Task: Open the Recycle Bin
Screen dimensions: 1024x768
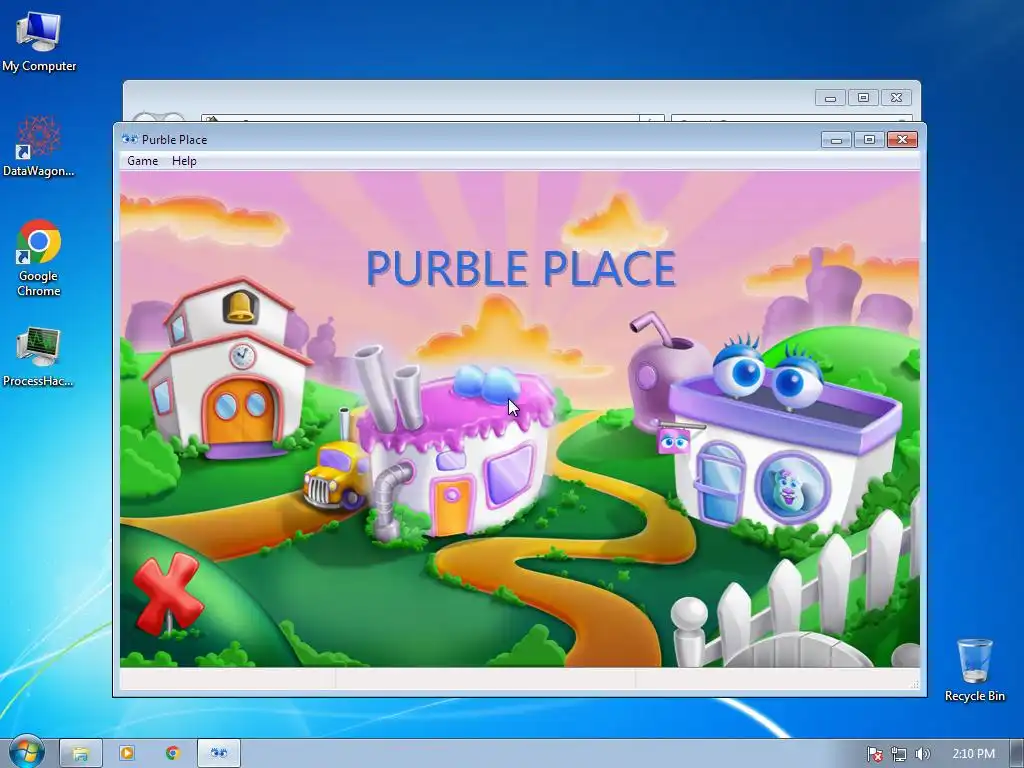Action: click(x=974, y=671)
